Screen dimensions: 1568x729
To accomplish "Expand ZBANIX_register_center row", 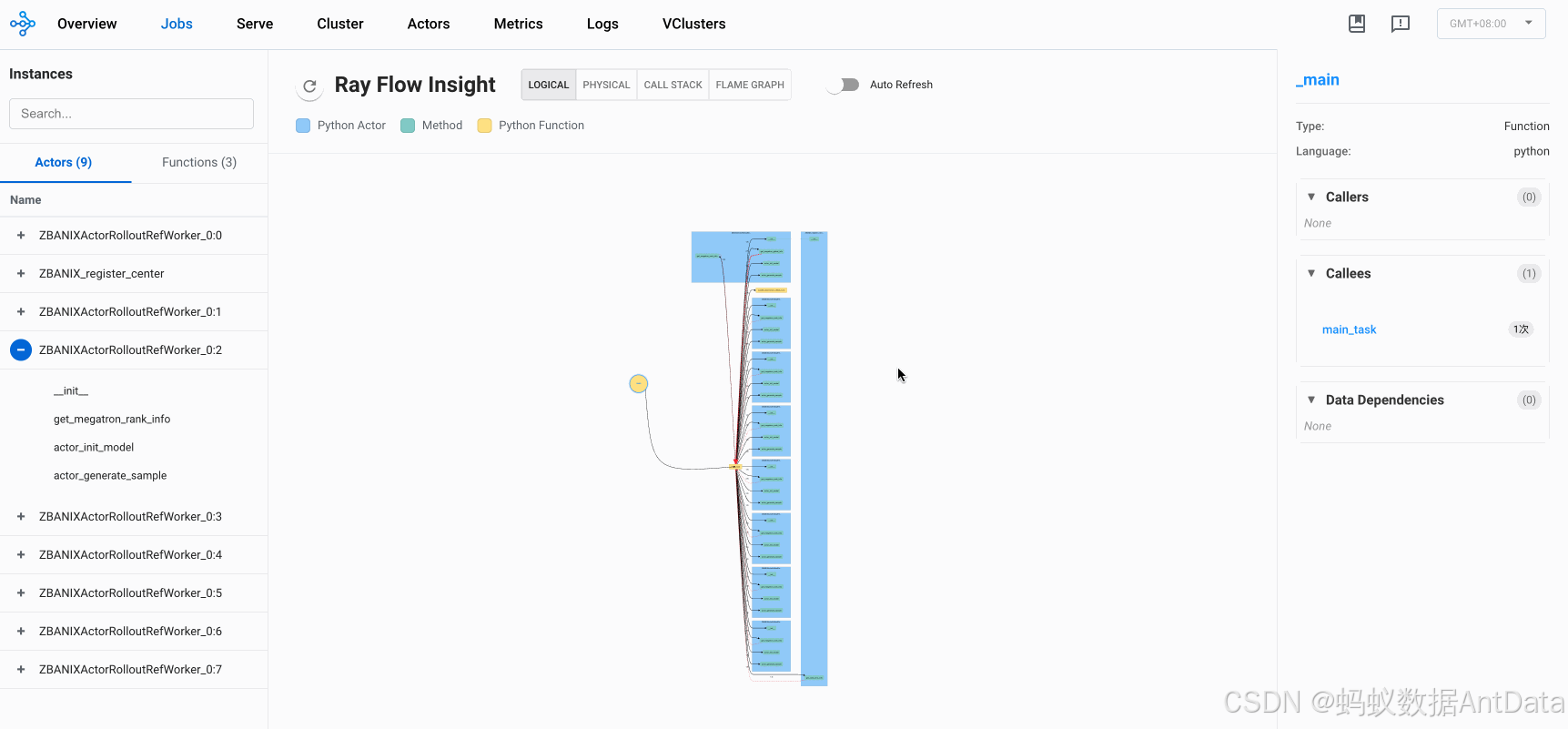I will pyautogui.click(x=21, y=274).
